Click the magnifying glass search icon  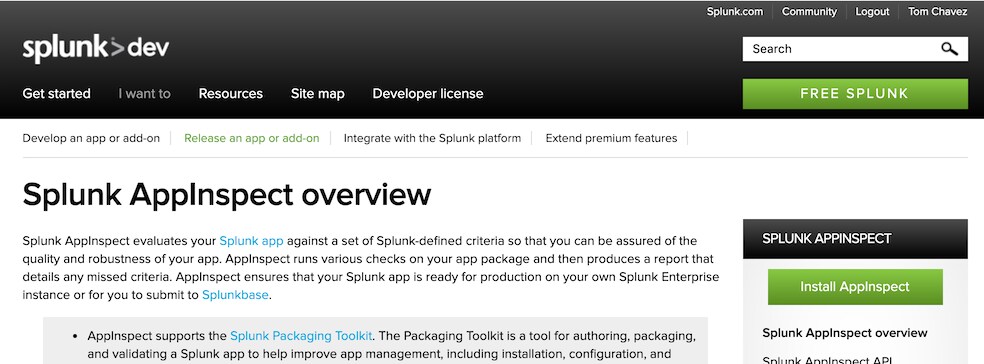coord(949,49)
